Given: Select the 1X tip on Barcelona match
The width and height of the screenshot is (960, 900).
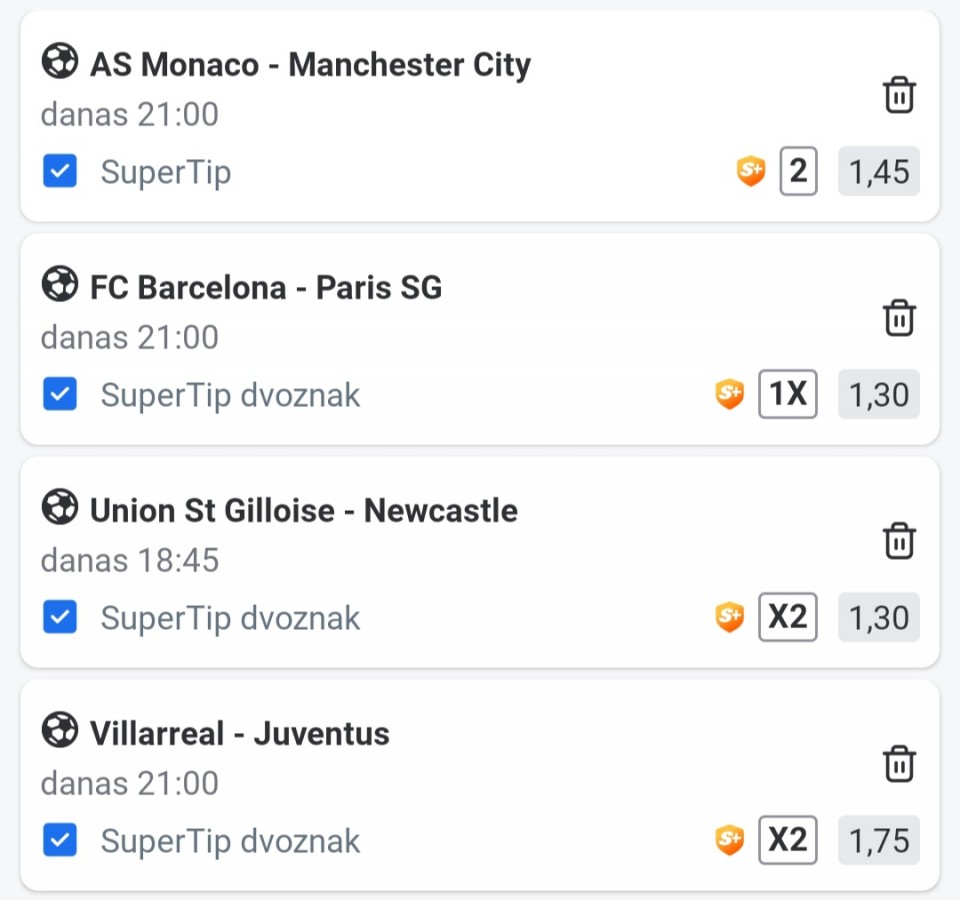Looking at the screenshot, I should pos(787,395).
